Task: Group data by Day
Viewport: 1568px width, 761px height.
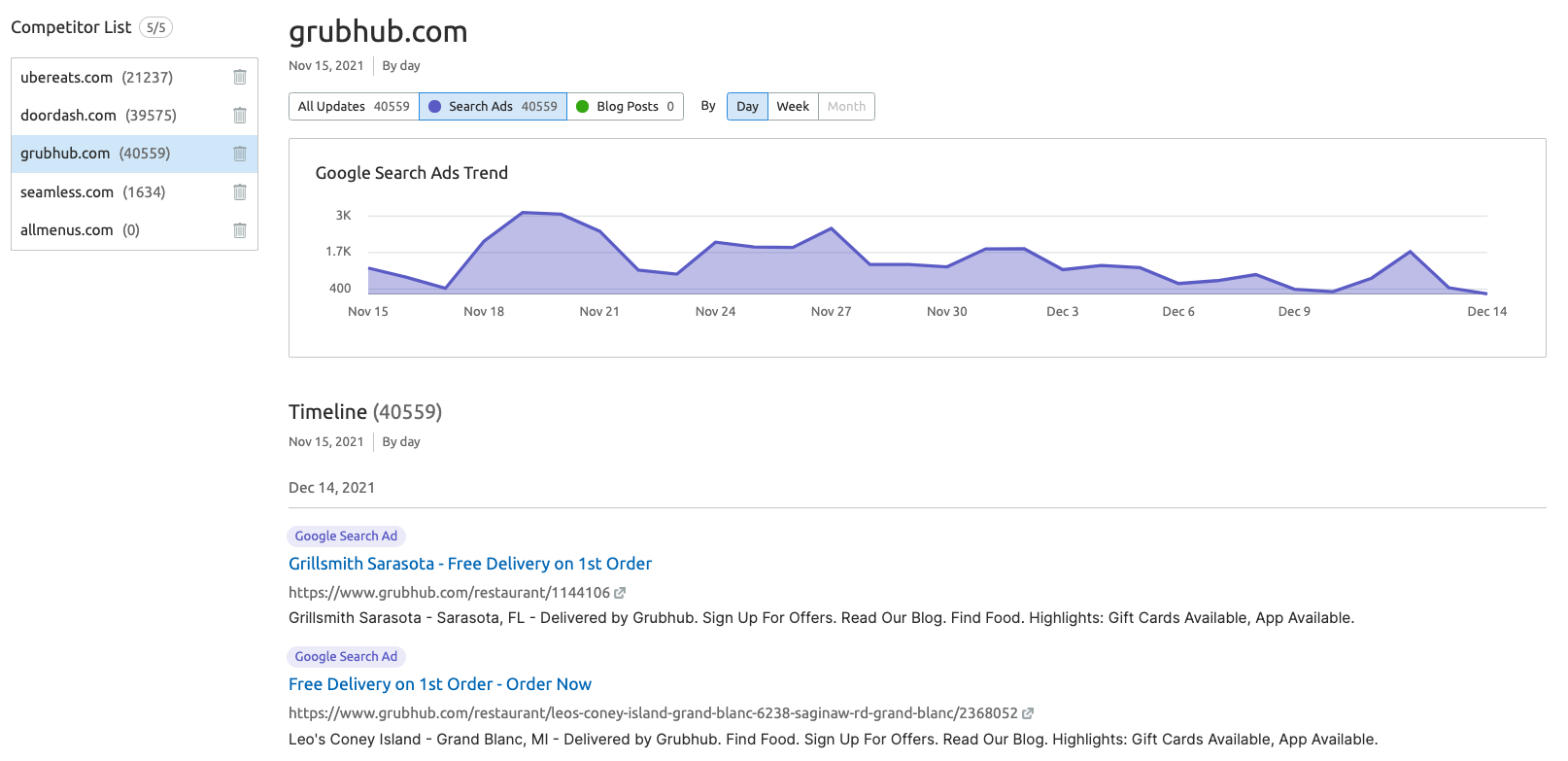Action: (747, 107)
